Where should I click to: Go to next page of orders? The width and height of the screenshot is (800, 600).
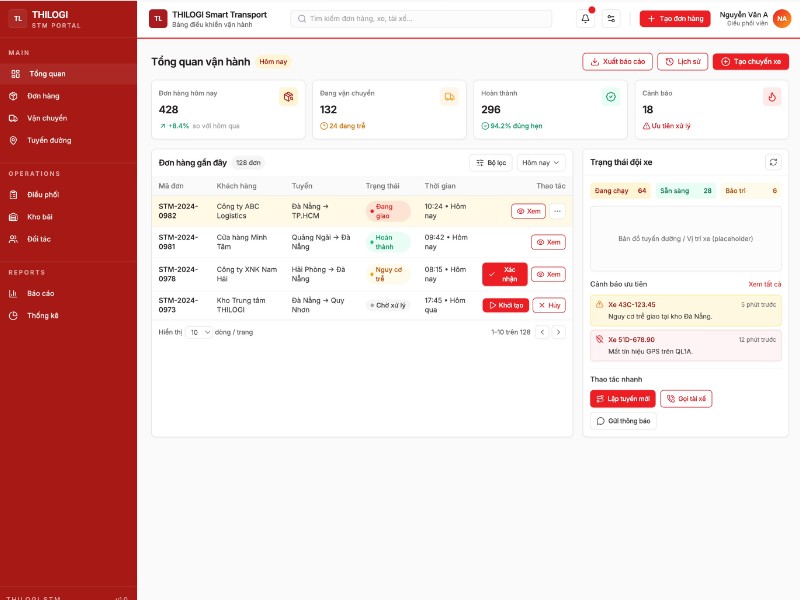click(558, 332)
